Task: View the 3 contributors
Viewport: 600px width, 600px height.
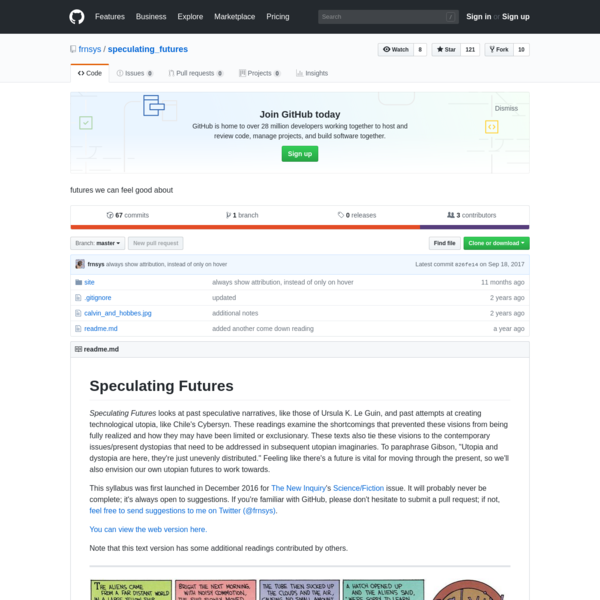Action: click(471, 215)
